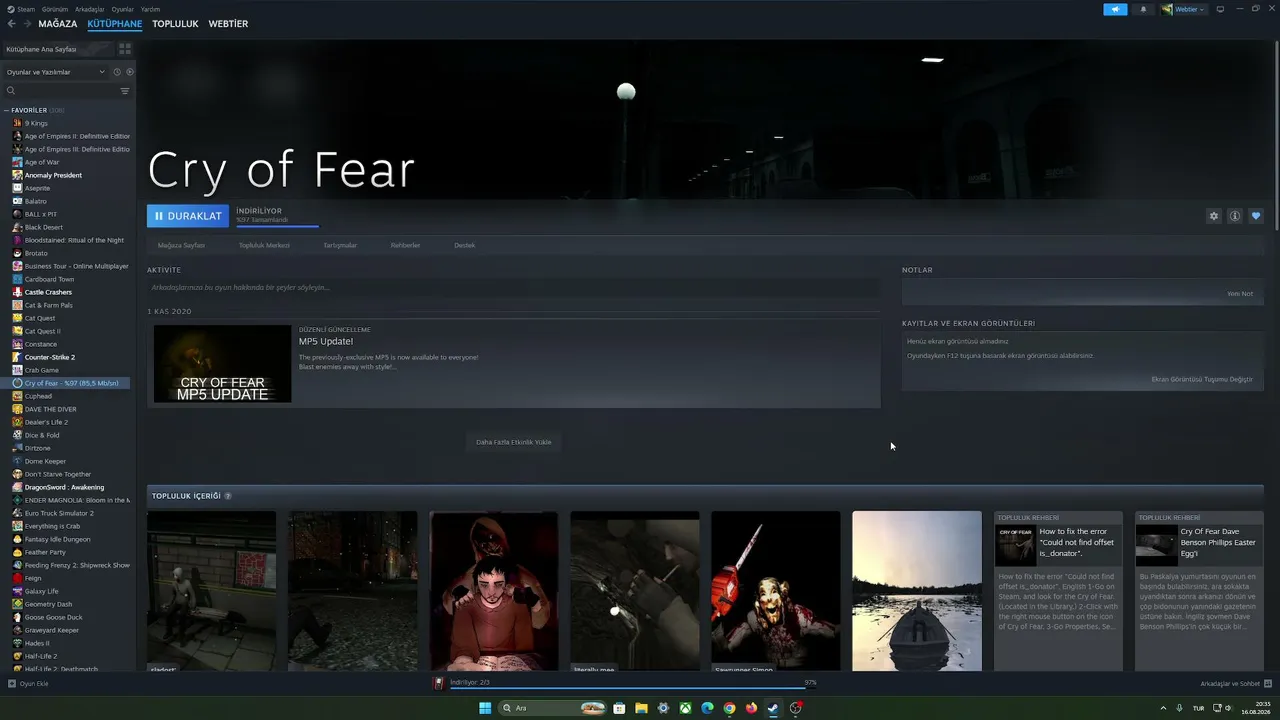The width and height of the screenshot is (1280, 720).
Task: Open the blue announcements megaphone button
Action: click(1115, 9)
